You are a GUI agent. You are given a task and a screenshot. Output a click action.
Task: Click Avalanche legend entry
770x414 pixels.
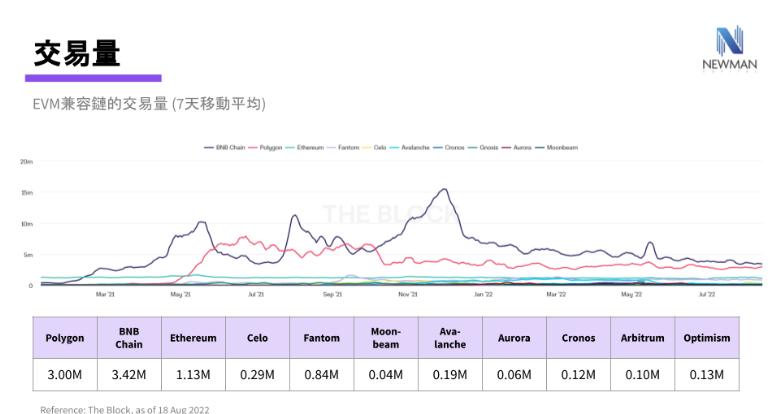414,147
